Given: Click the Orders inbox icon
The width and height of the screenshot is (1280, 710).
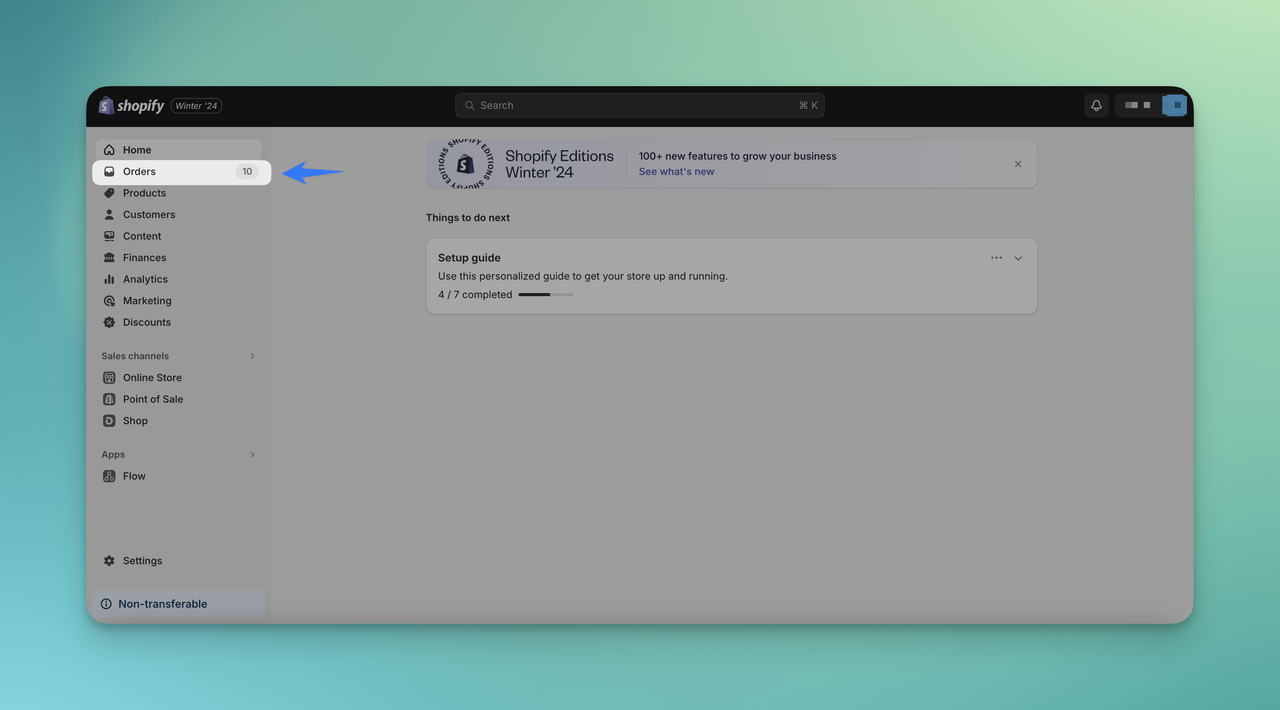Looking at the screenshot, I should click(x=109, y=171).
